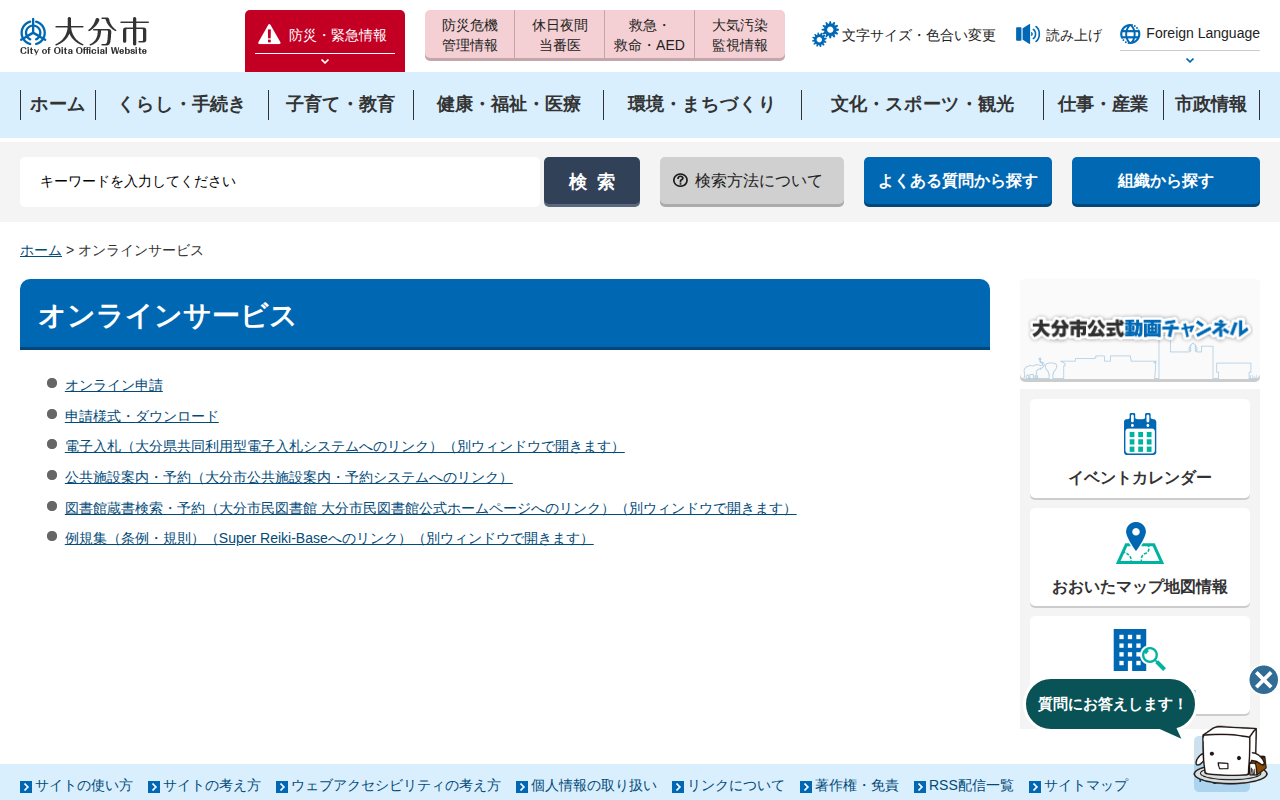The image size is (1280, 800).
Task: Click the イベントカレンダー calendar icon
Action: point(1140,435)
